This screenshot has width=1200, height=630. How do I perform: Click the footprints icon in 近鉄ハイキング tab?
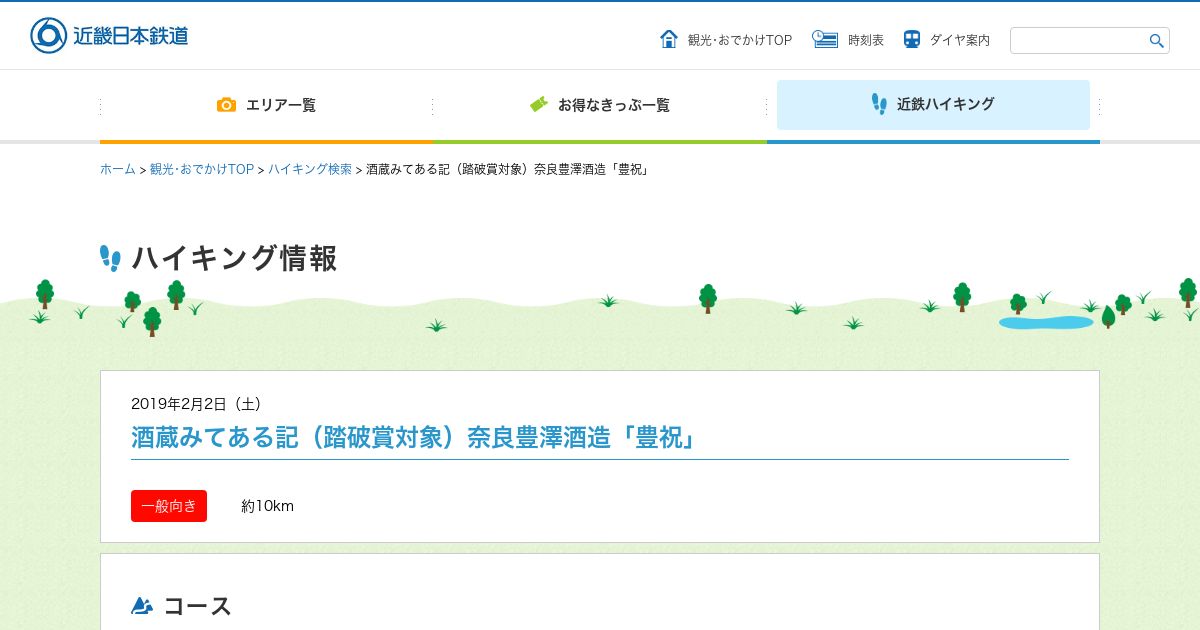tap(879, 104)
